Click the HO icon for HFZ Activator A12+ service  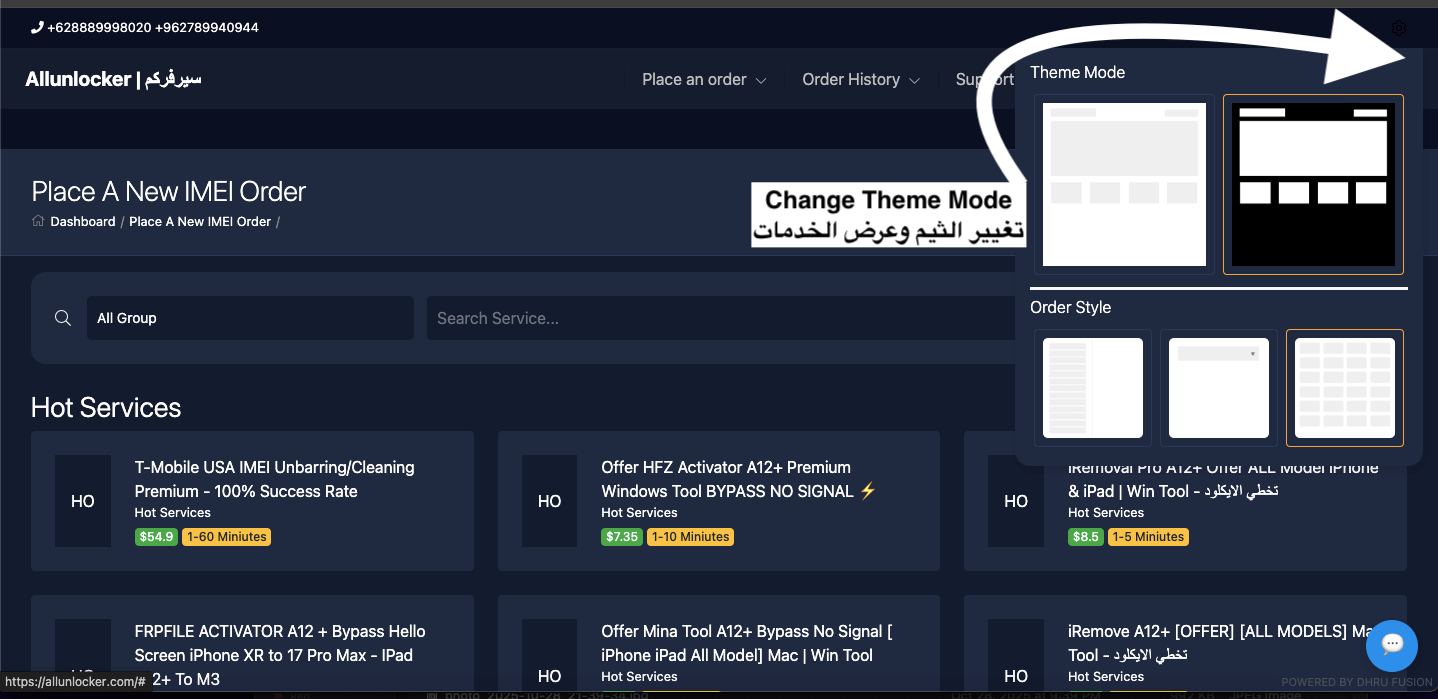tap(549, 501)
